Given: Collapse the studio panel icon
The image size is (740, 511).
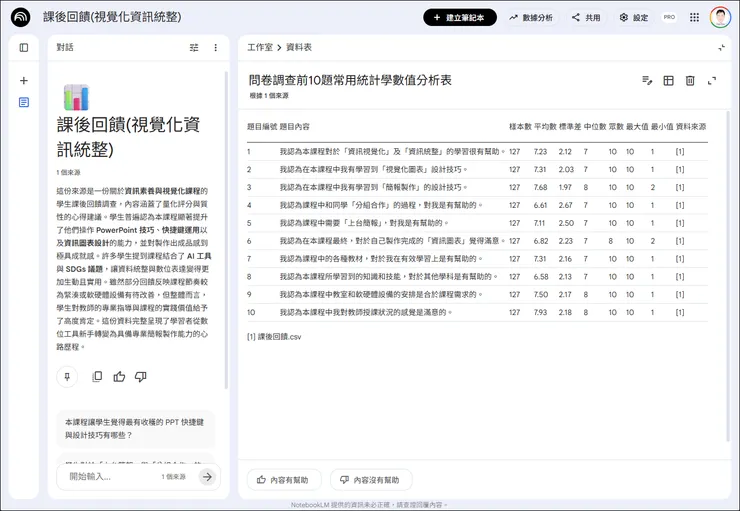Looking at the screenshot, I should (x=722, y=48).
